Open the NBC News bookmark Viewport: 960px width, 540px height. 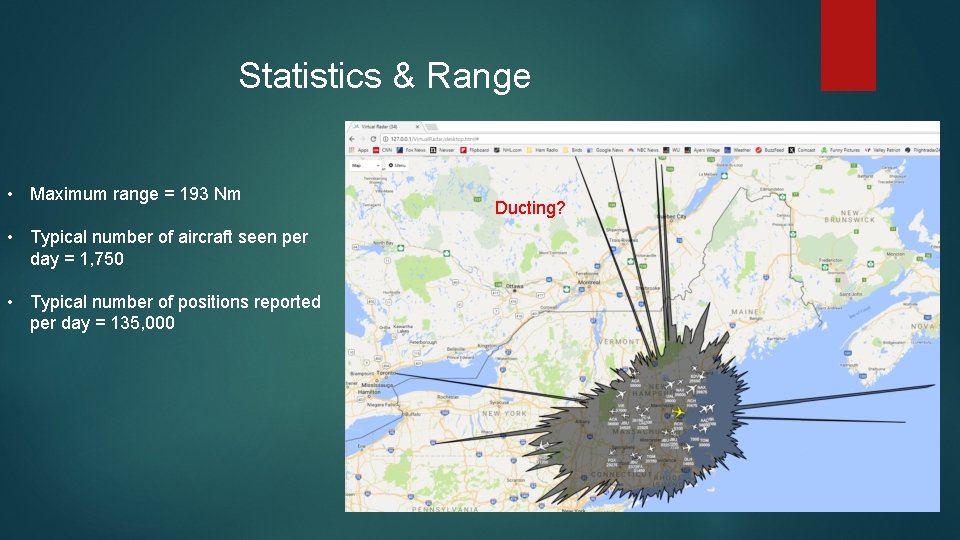(643, 150)
